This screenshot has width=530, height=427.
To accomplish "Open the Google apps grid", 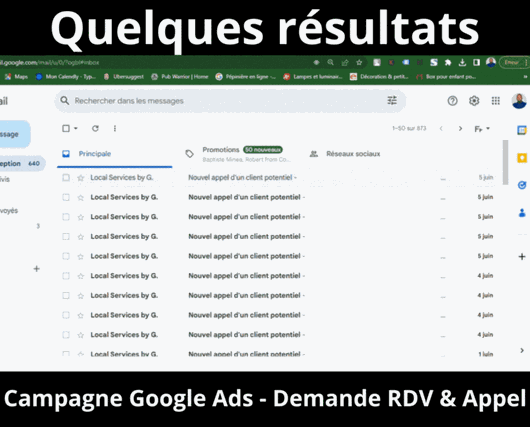I will (x=496, y=101).
